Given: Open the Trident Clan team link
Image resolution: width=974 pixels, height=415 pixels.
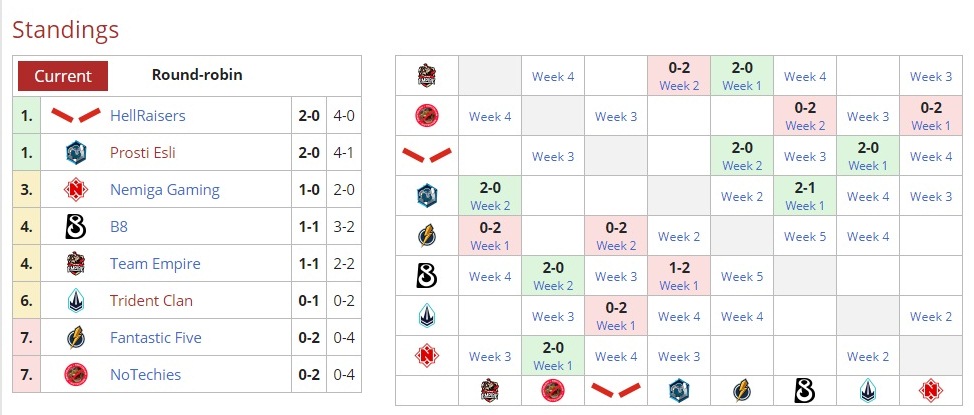Looking at the screenshot, I should tap(151, 301).
